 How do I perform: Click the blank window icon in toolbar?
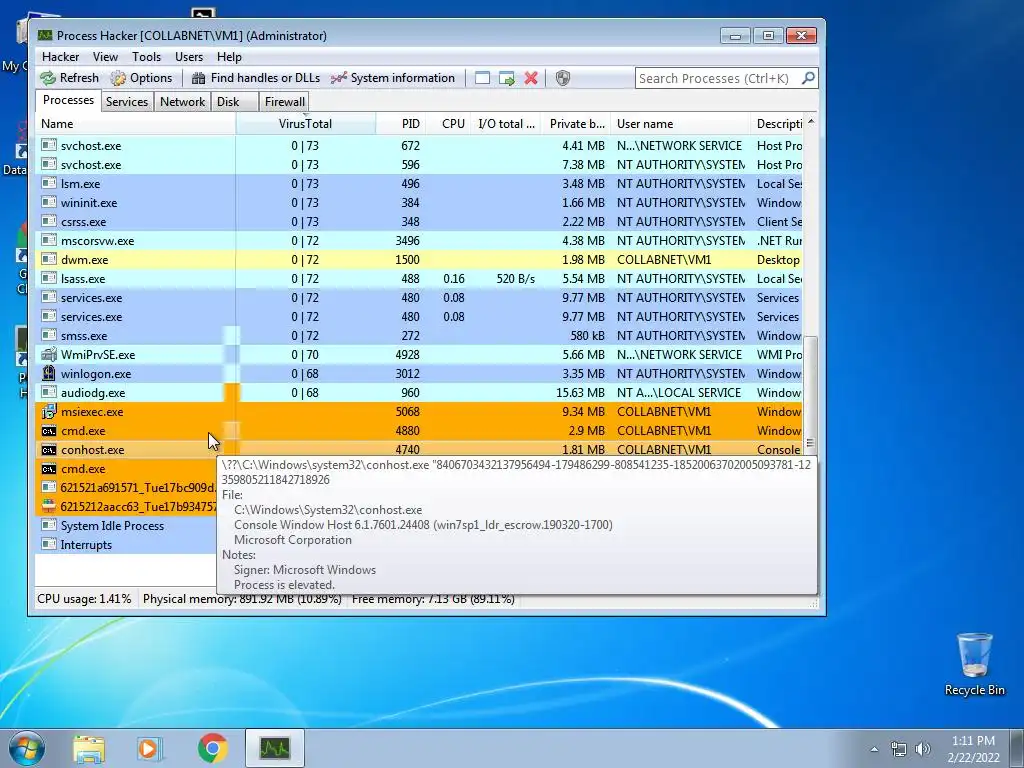(x=482, y=78)
